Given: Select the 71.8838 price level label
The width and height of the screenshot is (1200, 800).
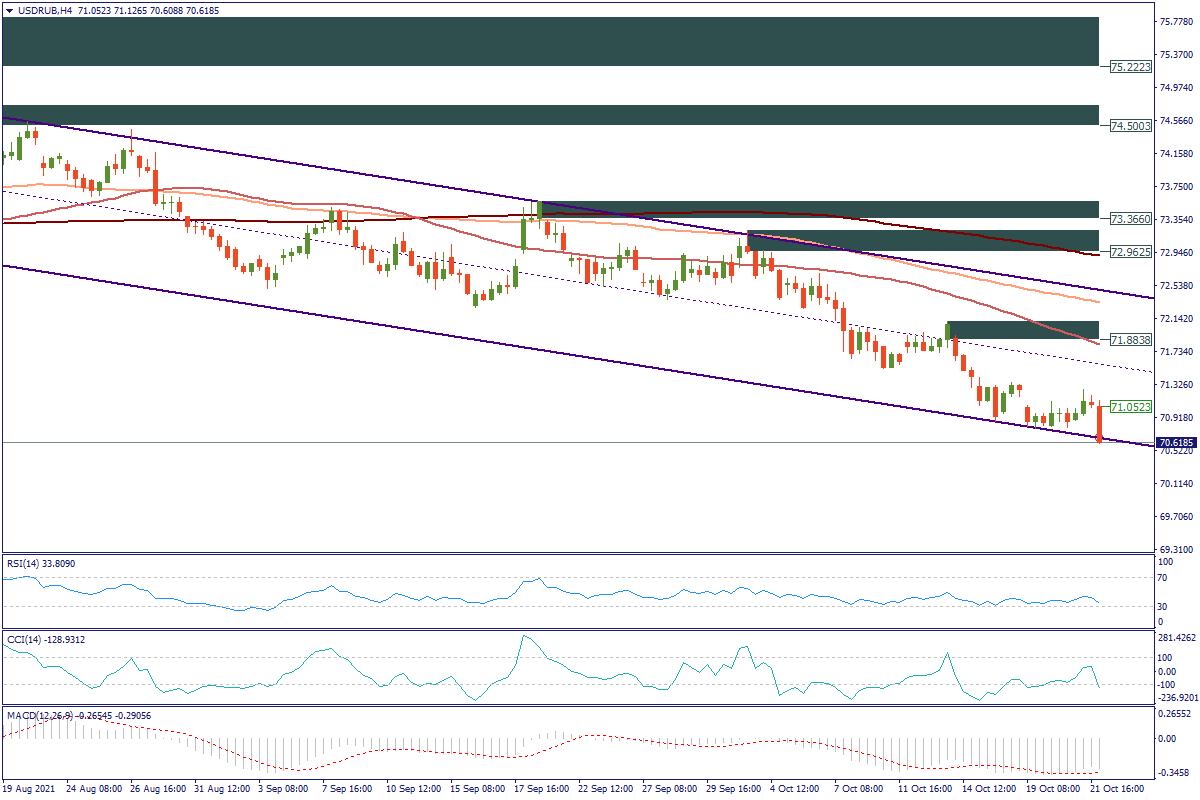Looking at the screenshot, I should point(1130,340).
